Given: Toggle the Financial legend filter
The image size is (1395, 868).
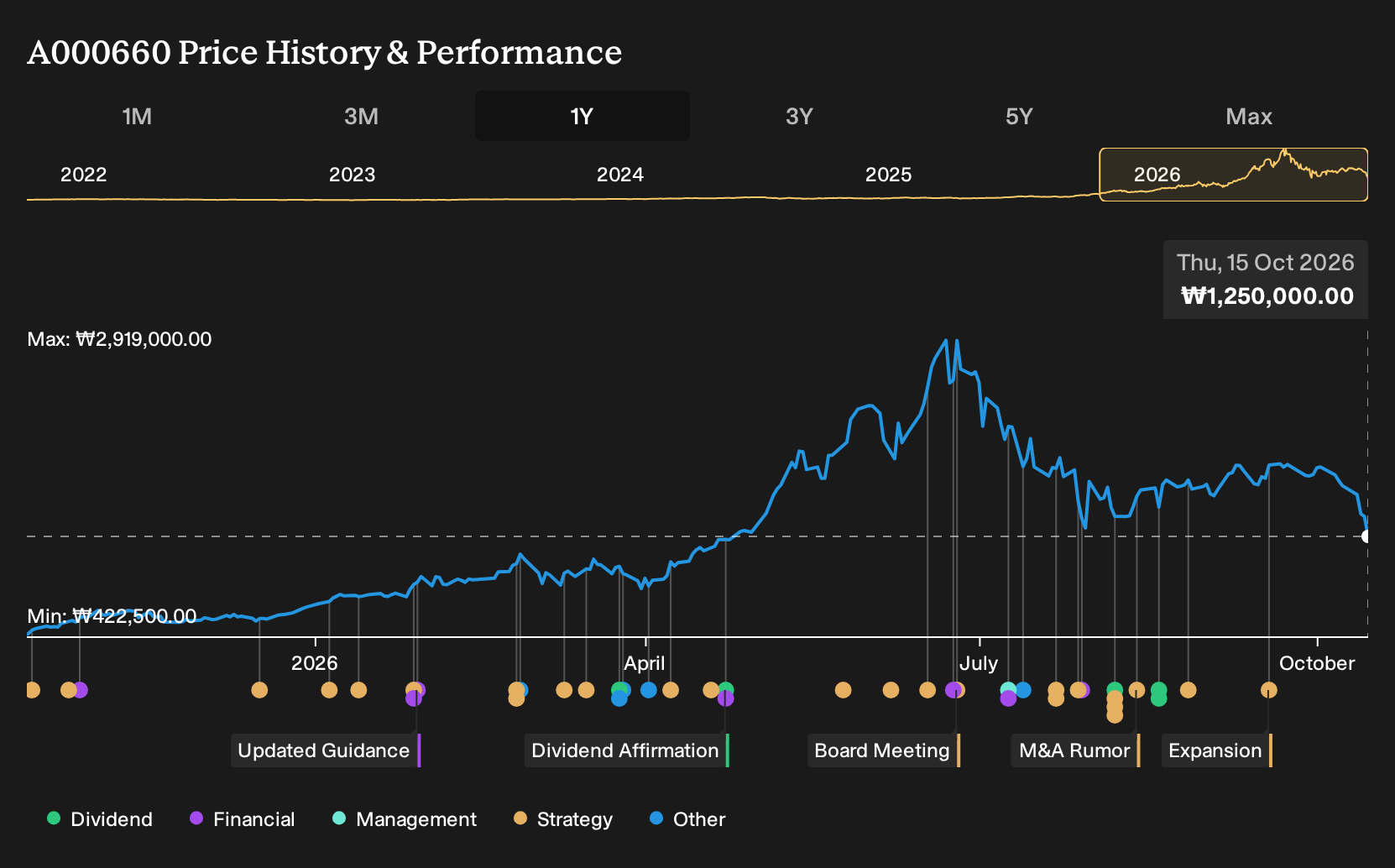Looking at the screenshot, I should pyautogui.click(x=243, y=819).
